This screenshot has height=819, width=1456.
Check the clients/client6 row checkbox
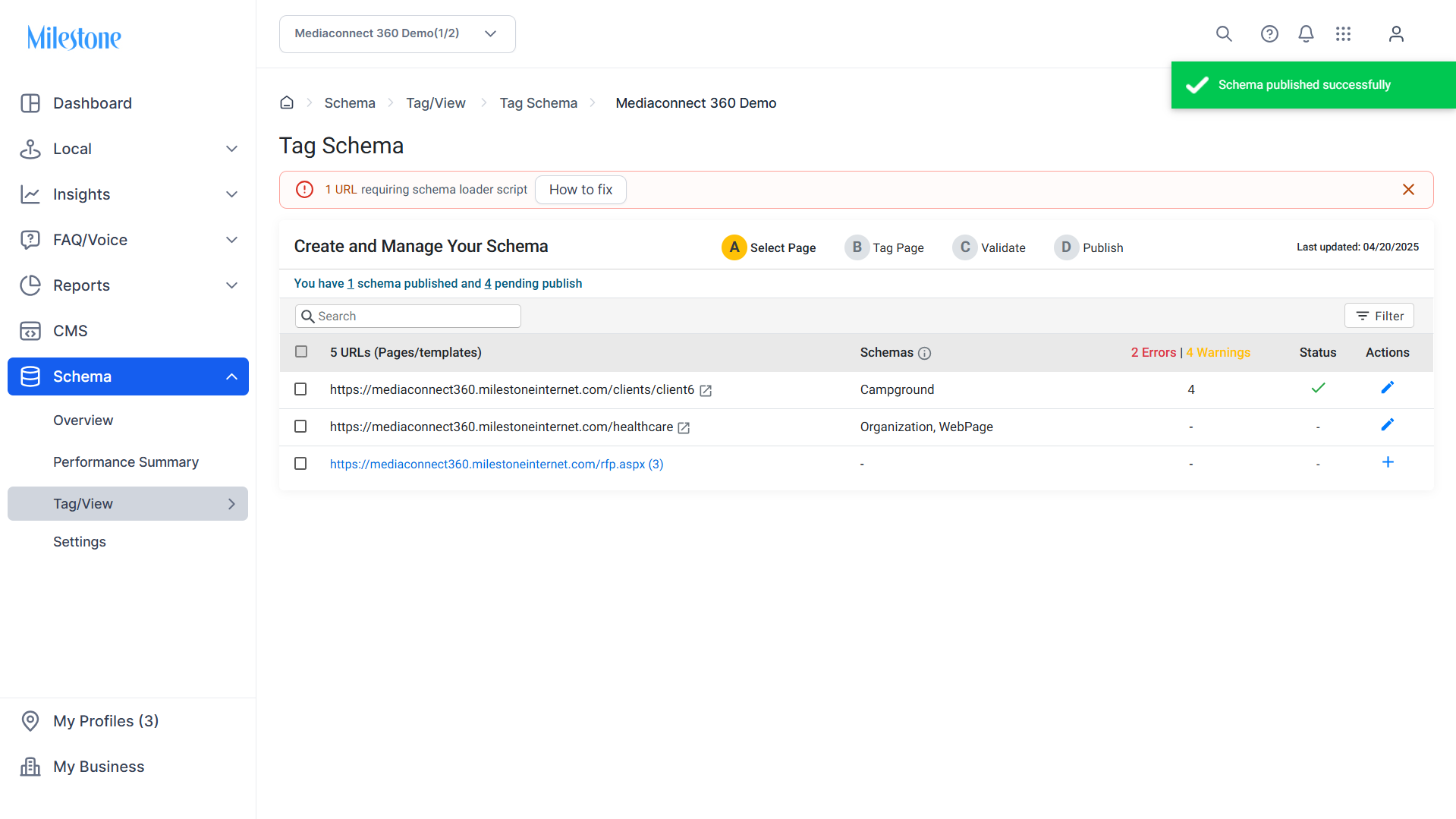(x=300, y=389)
